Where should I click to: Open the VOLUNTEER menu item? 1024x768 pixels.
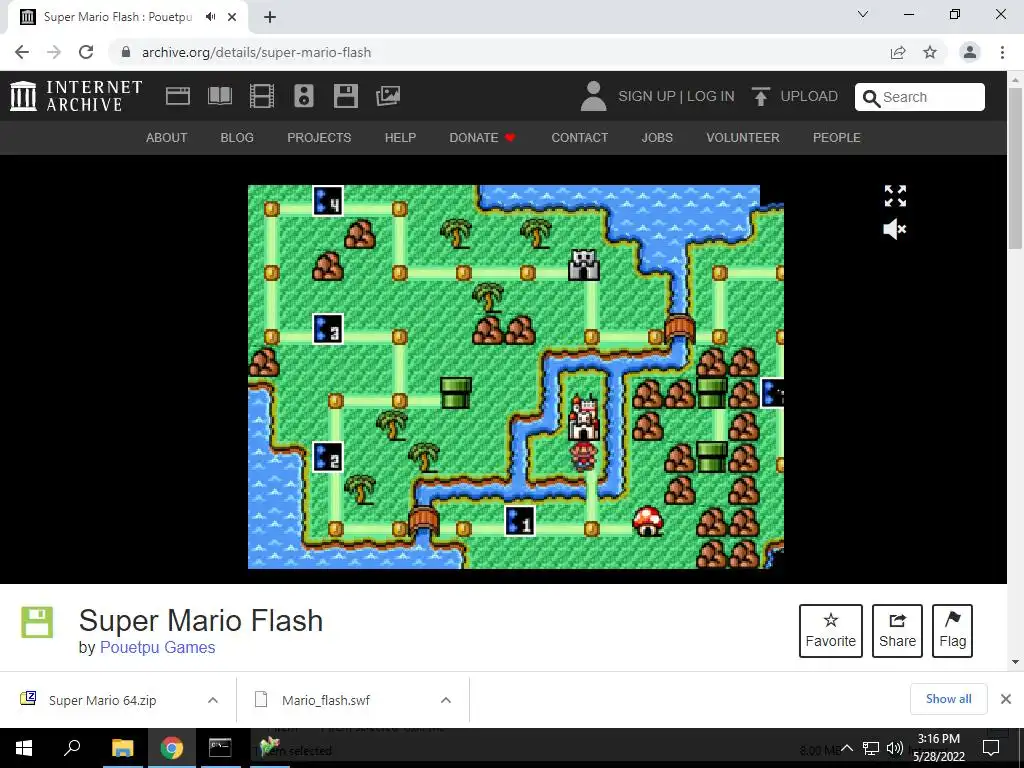743,138
